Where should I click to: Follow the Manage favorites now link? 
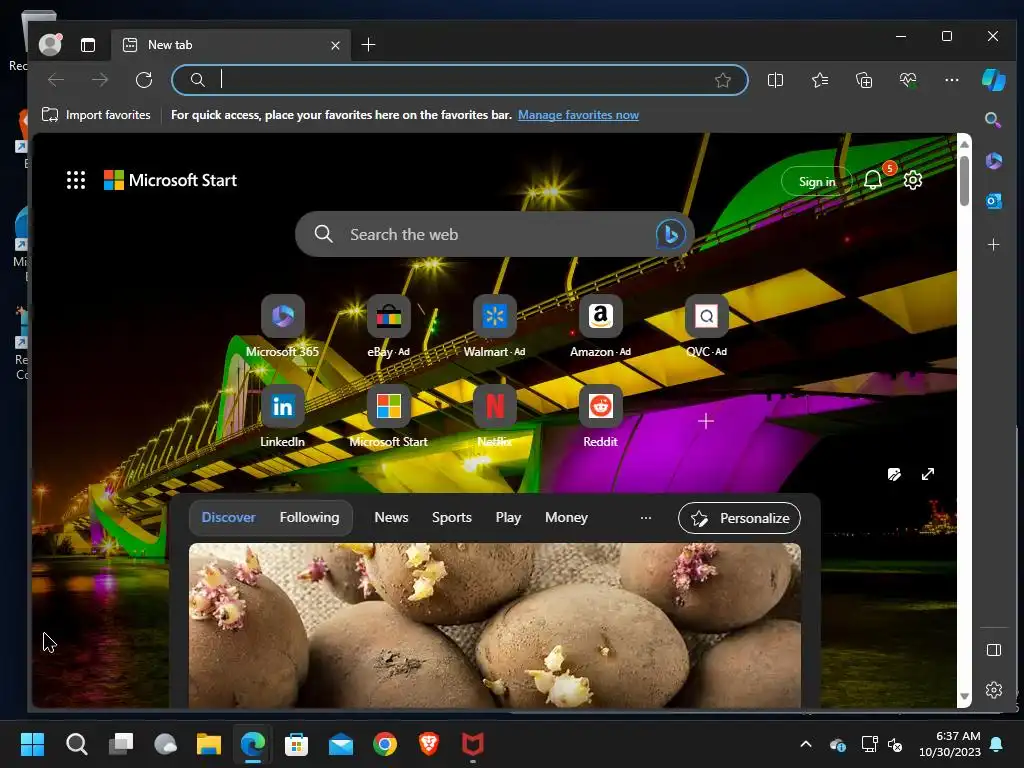coord(578,115)
